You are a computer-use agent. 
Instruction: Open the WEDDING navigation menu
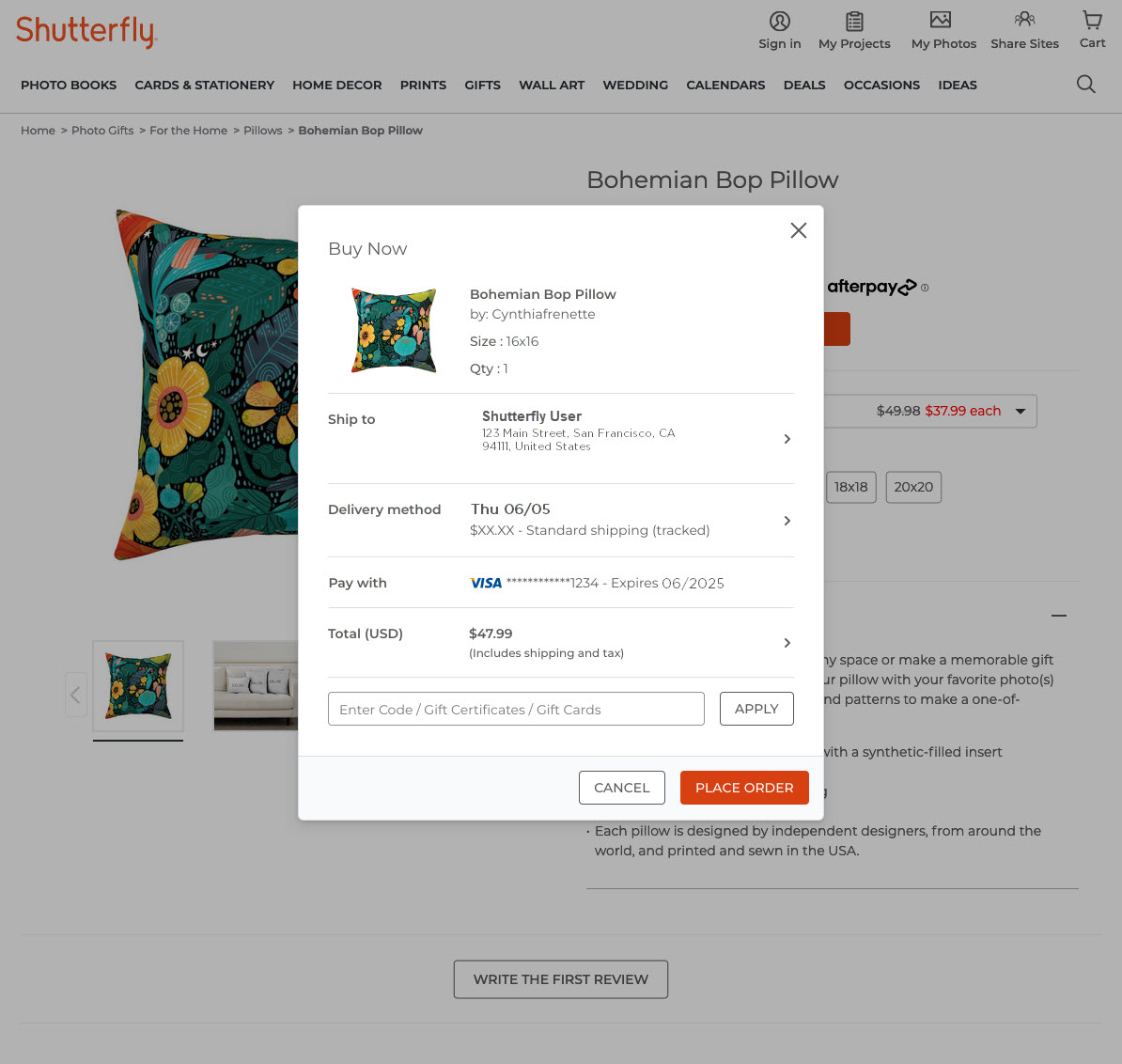pyautogui.click(x=635, y=85)
